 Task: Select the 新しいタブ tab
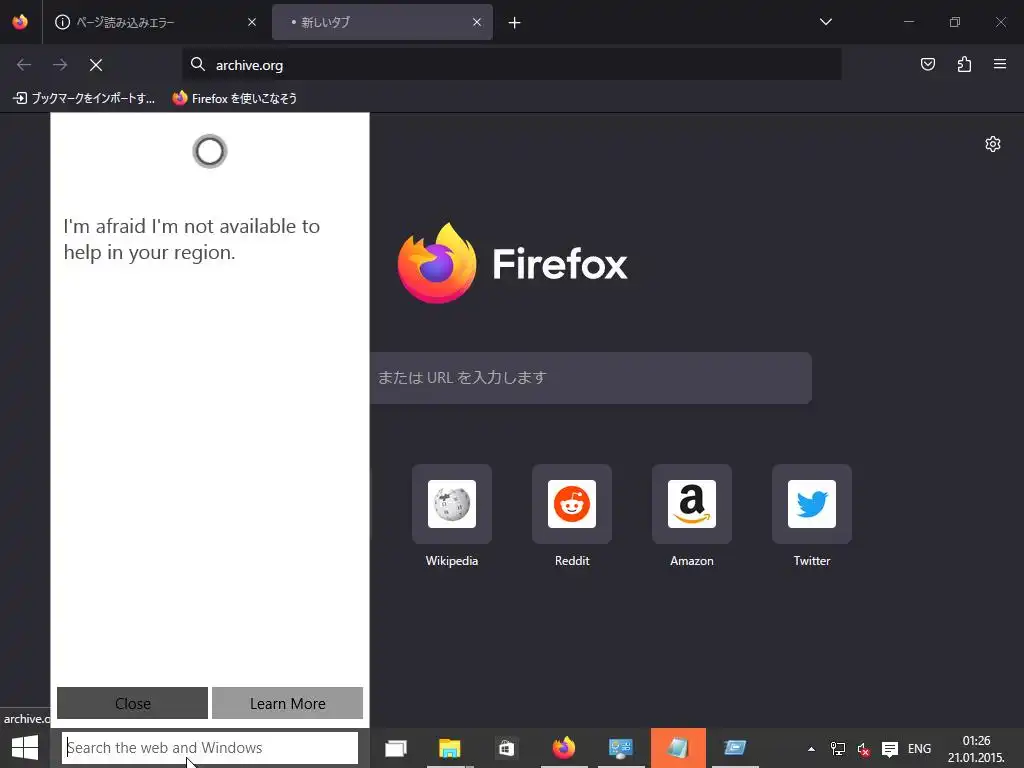pyautogui.click(x=382, y=22)
